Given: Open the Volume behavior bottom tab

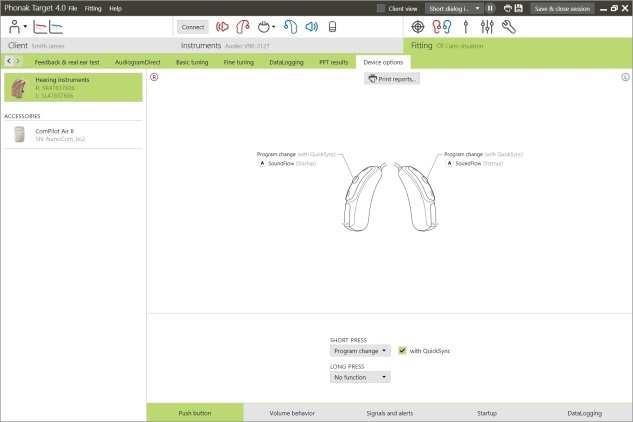Looking at the screenshot, I should [292, 413].
